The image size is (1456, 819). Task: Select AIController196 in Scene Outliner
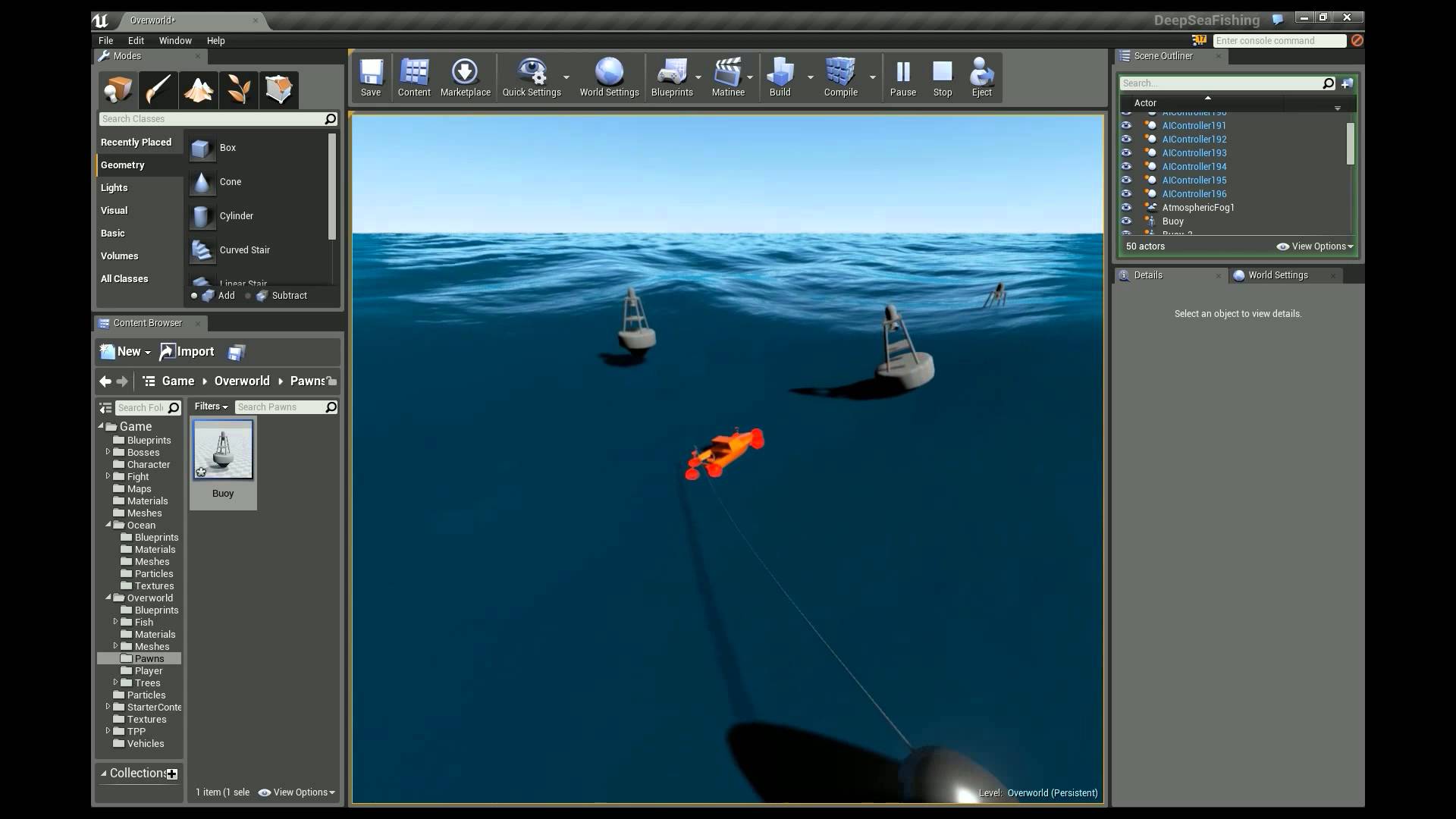click(x=1194, y=194)
